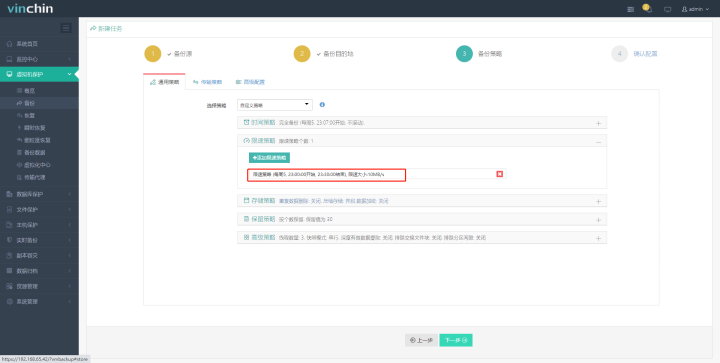Click the 添加限速策略 add button
The width and height of the screenshot is (720, 363).
(269, 157)
